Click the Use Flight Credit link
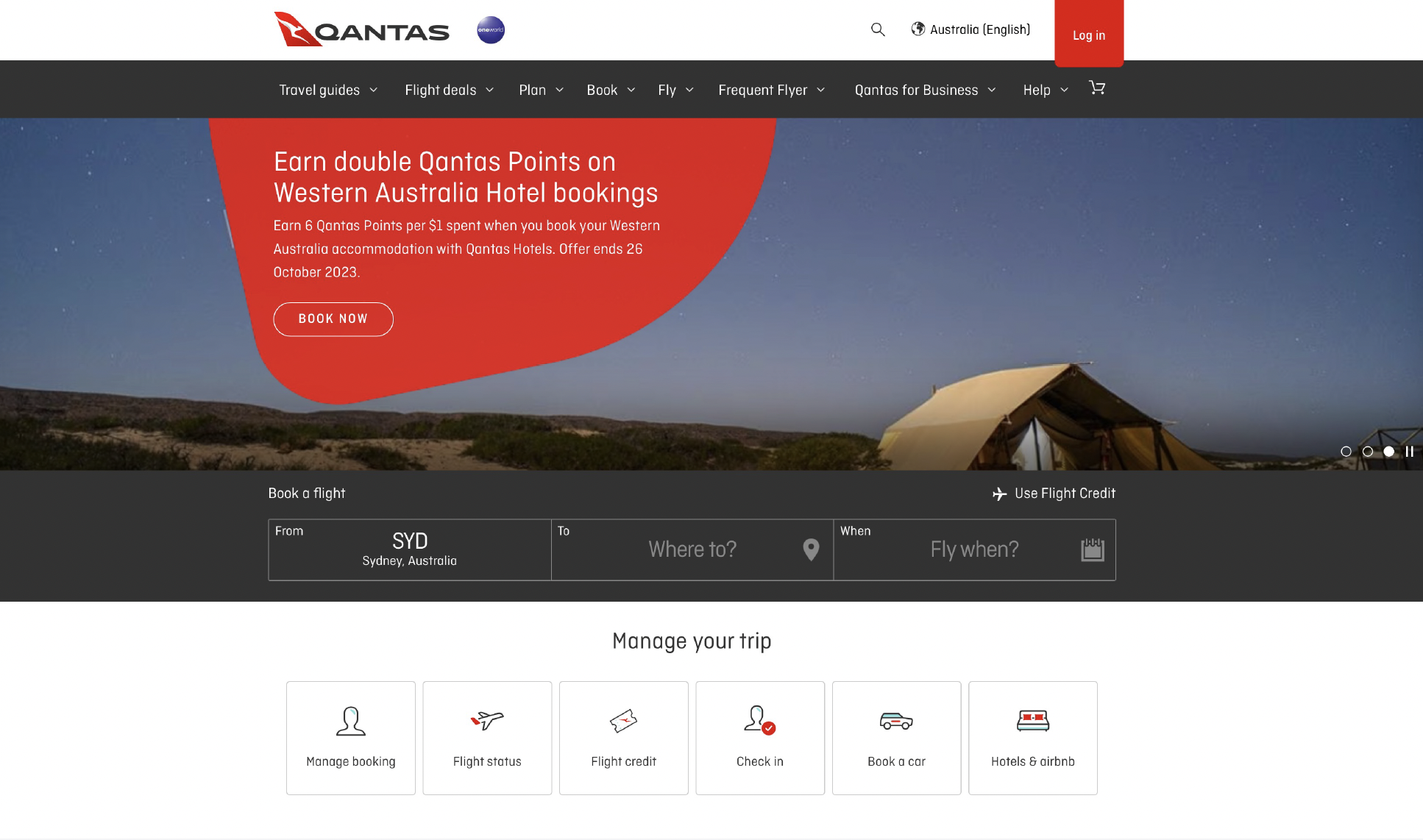 point(1054,494)
